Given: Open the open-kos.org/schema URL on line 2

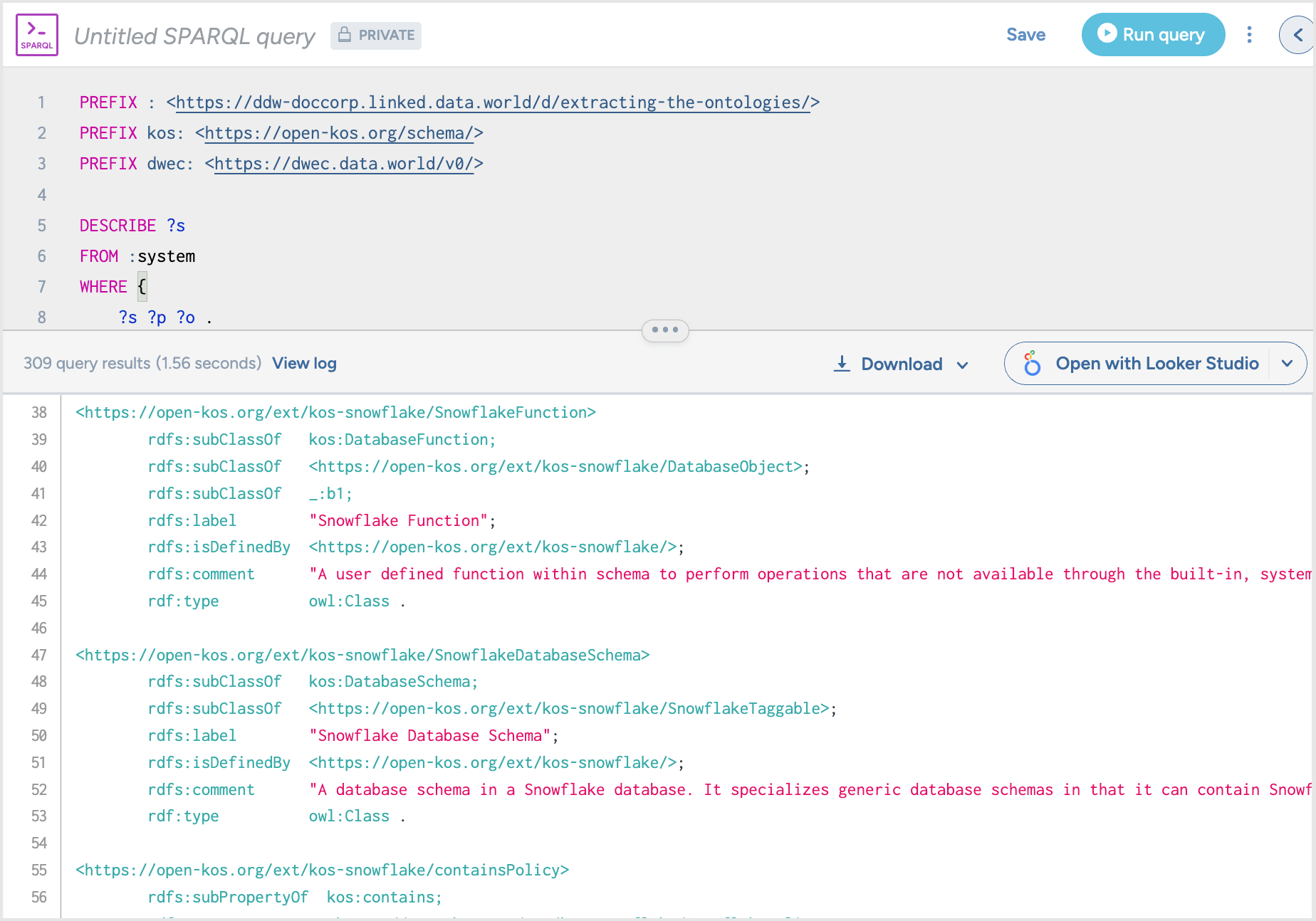Looking at the screenshot, I should click(x=339, y=133).
